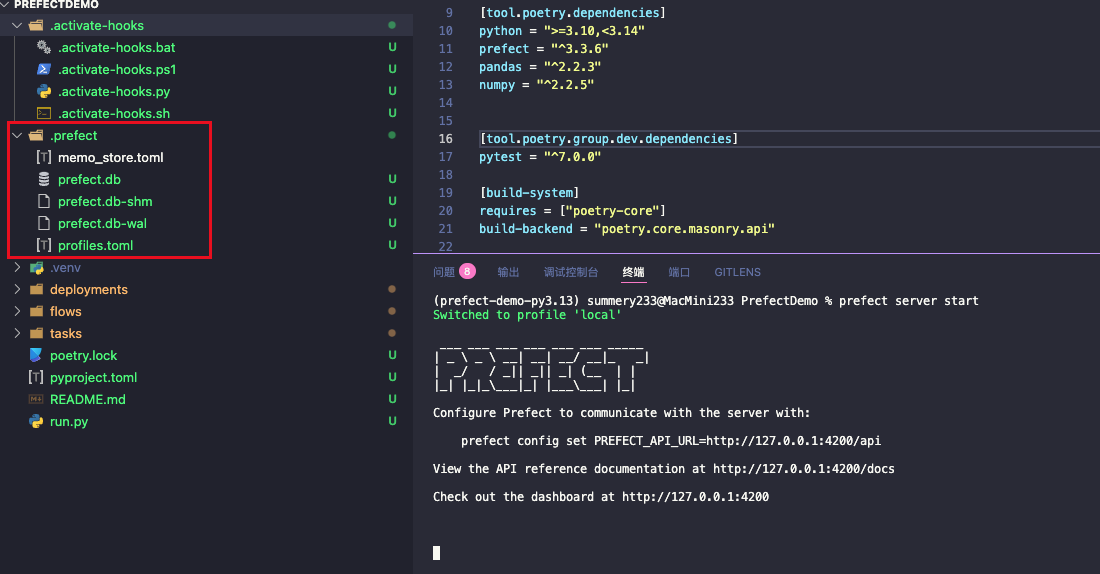Viewport: 1100px width, 574px height.
Task: Click the shell icon of .activate-hooks.sh
Action: [43, 113]
